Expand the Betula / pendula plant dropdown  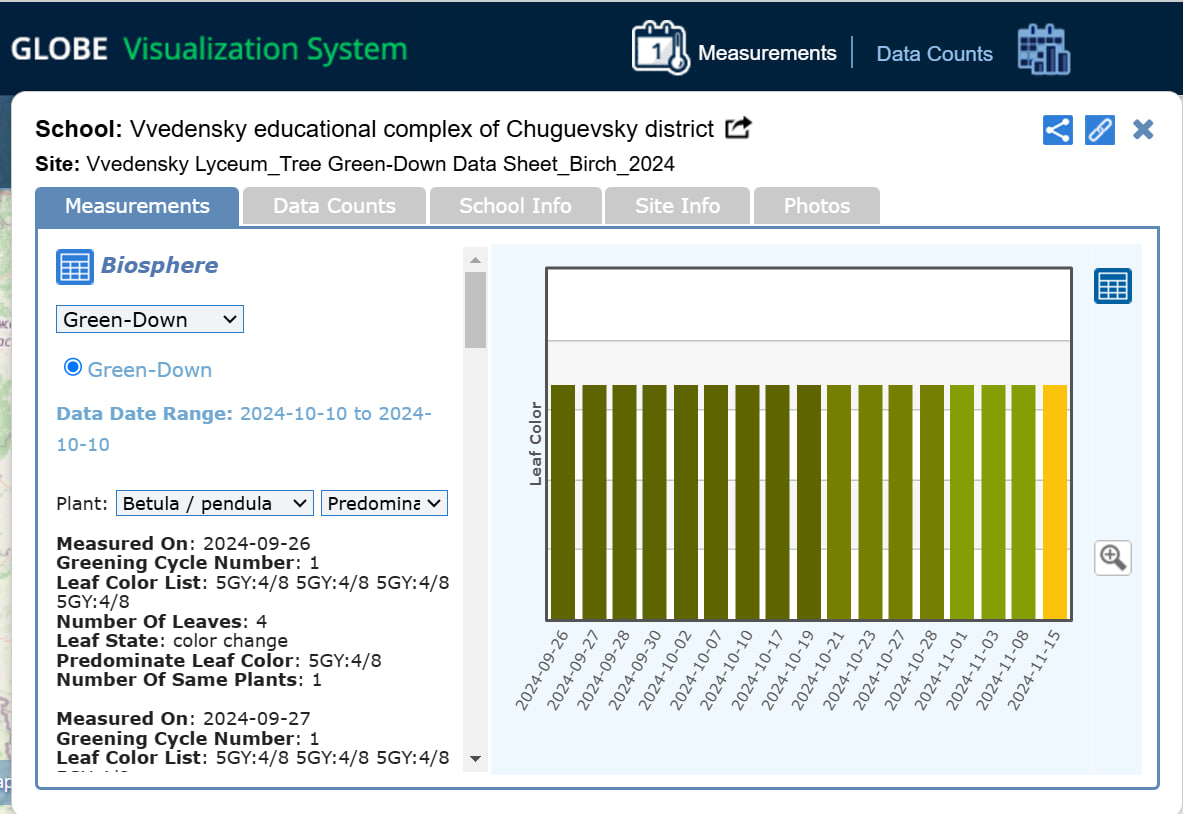tap(215, 503)
